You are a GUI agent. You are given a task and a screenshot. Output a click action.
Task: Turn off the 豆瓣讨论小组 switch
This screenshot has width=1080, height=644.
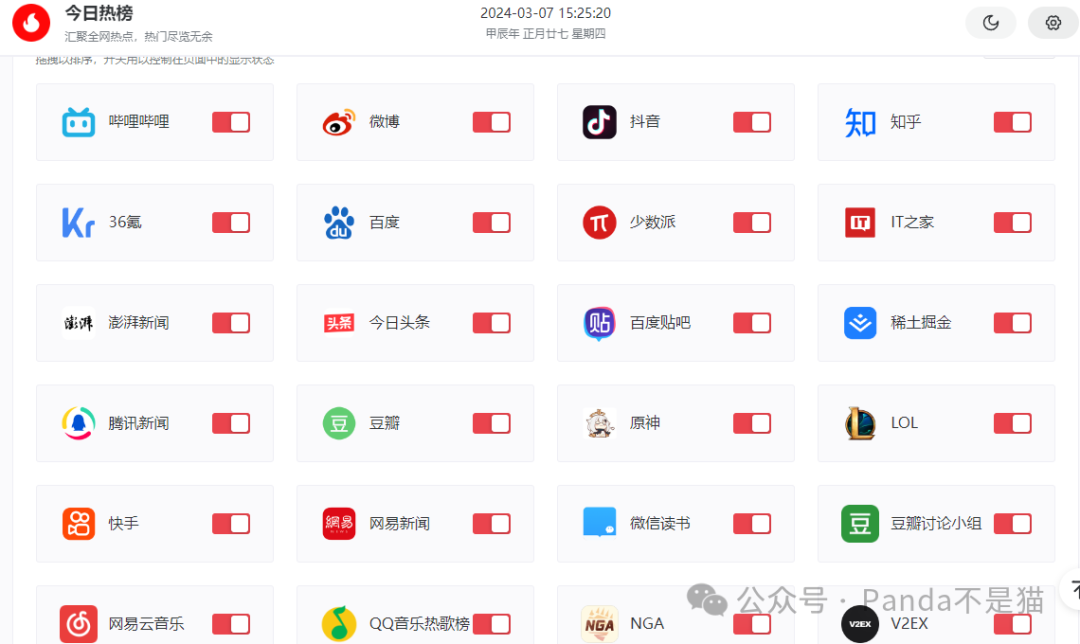pos(1012,523)
